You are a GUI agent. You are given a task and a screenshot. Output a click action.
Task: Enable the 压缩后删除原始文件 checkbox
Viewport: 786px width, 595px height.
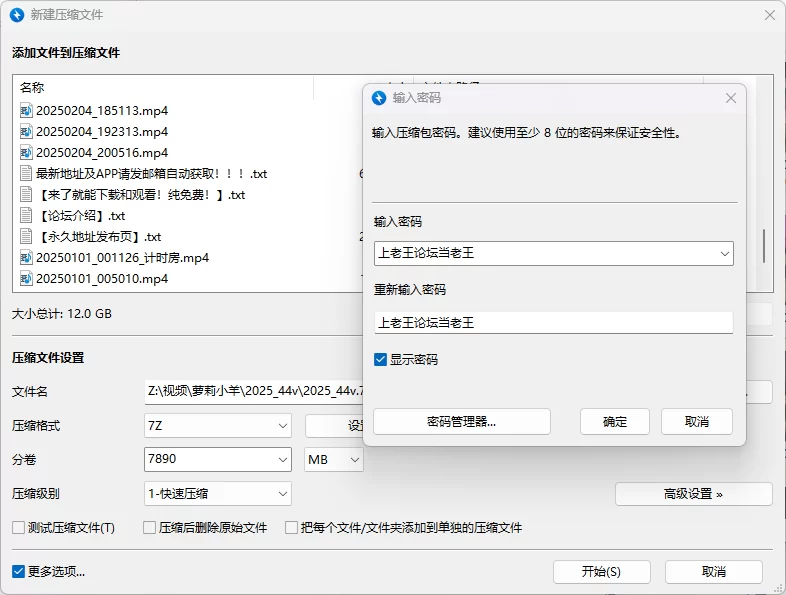click(150, 527)
